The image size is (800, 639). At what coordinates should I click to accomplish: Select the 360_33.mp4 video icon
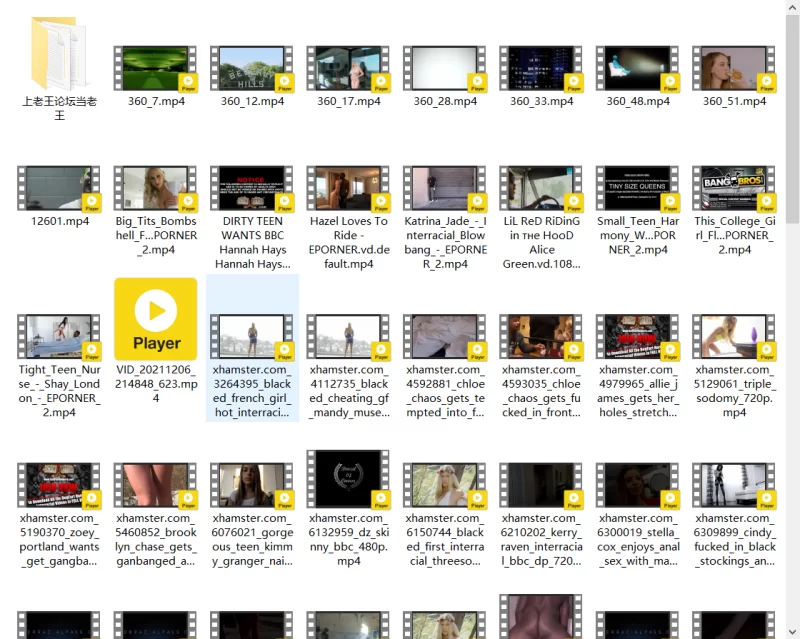coord(541,68)
